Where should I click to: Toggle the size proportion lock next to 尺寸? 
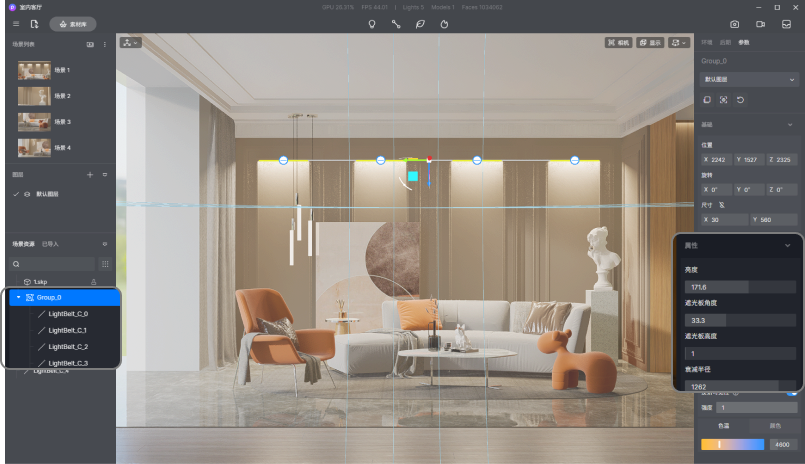(721, 204)
